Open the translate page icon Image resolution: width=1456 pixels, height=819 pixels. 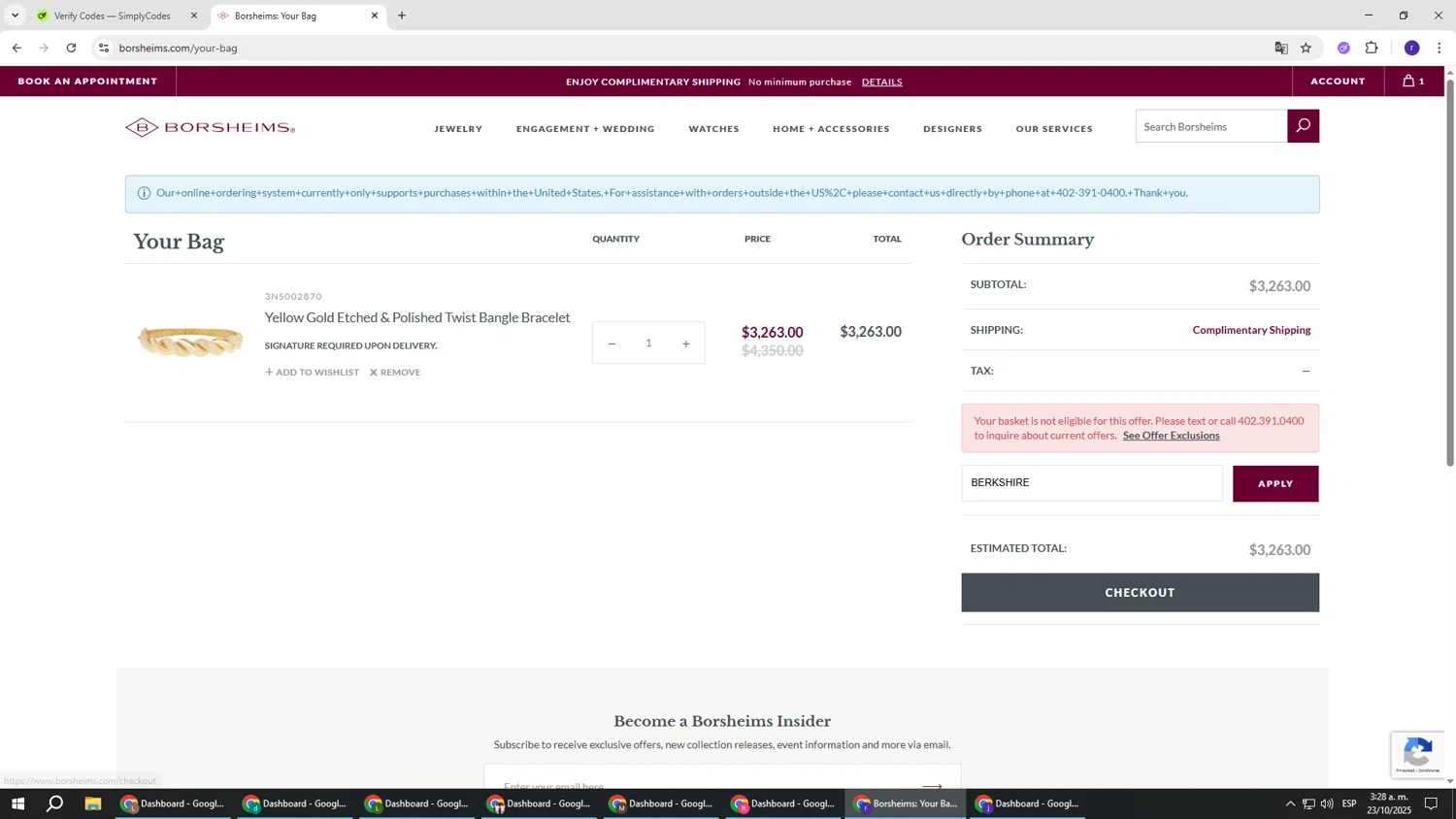pos(1281,48)
